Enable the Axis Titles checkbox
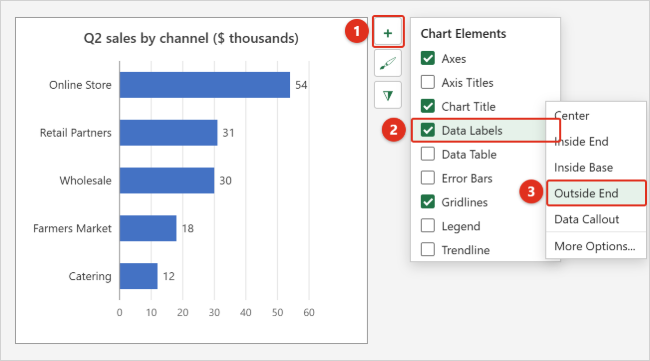The image size is (650, 361). coord(428,82)
